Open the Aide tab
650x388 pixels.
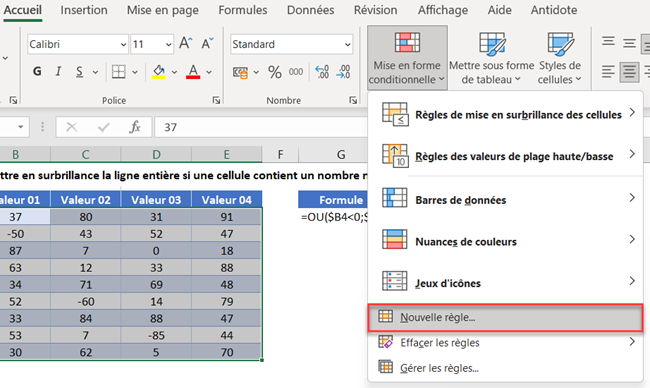click(500, 10)
